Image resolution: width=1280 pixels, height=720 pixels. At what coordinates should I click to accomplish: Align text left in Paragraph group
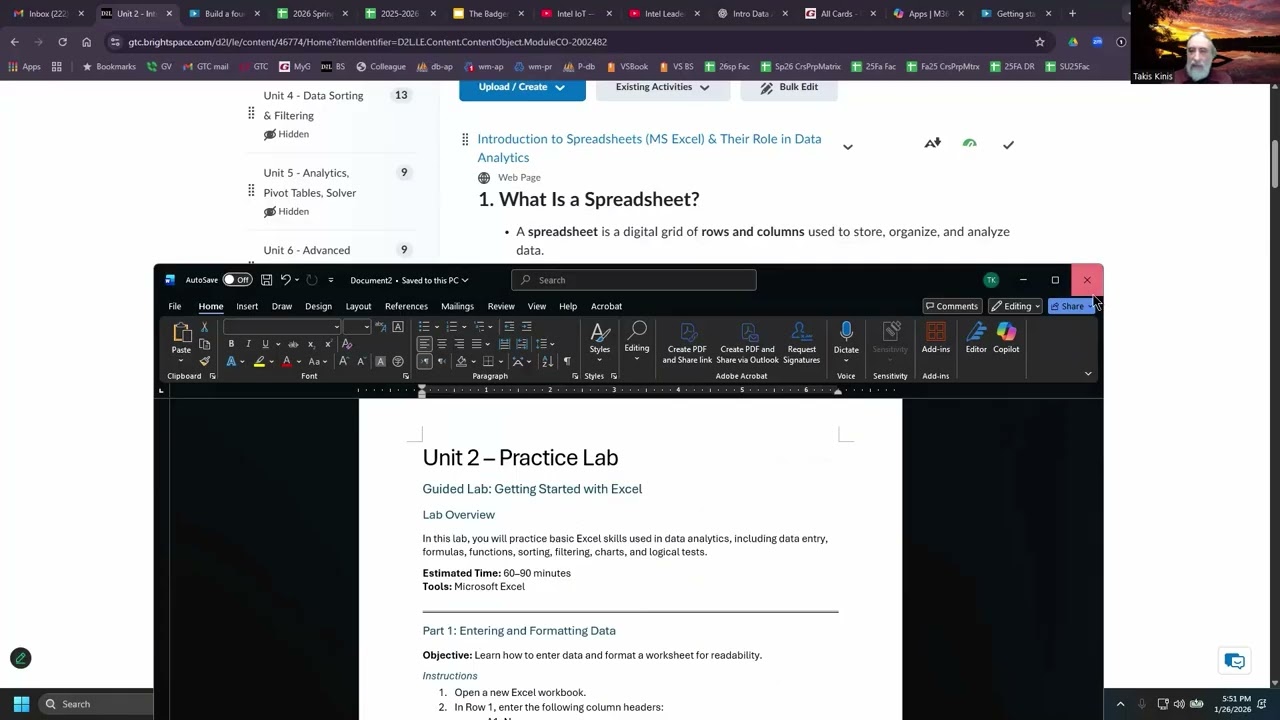click(424, 344)
